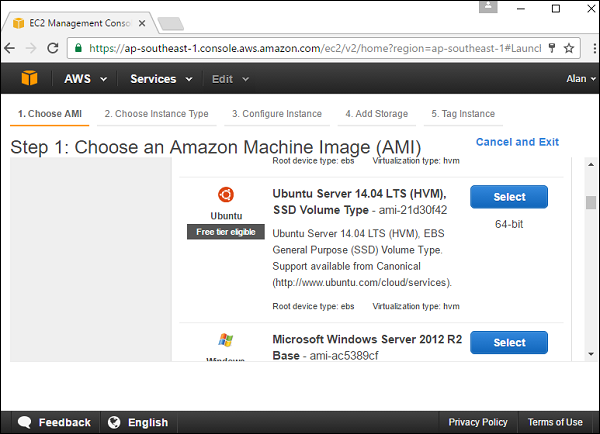Select the Ubuntu Server 14.04 LTS AMI
The height and width of the screenshot is (434, 600).
[509, 197]
